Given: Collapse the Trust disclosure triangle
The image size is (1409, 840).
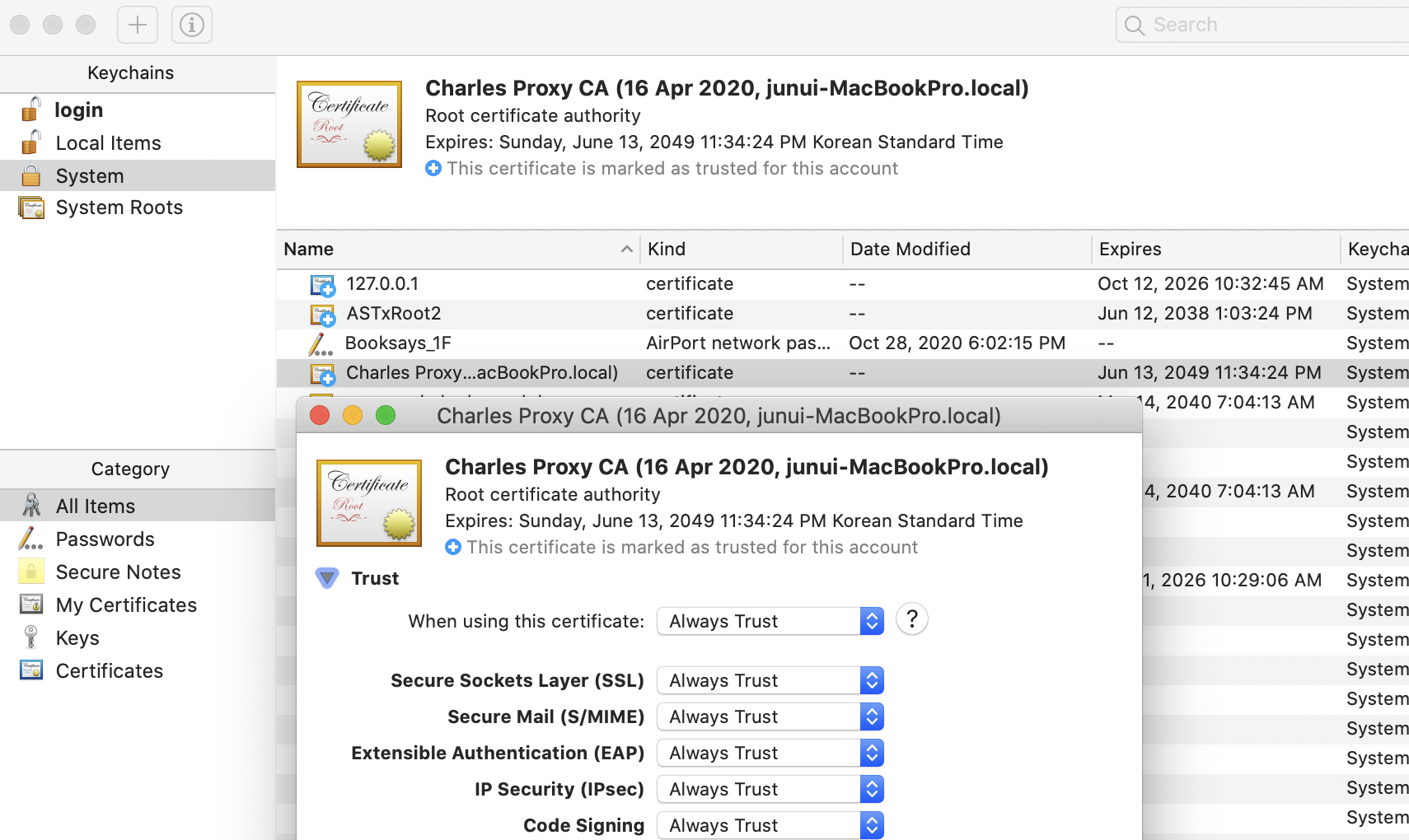Looking at the screenshot, I should point(327,578).
